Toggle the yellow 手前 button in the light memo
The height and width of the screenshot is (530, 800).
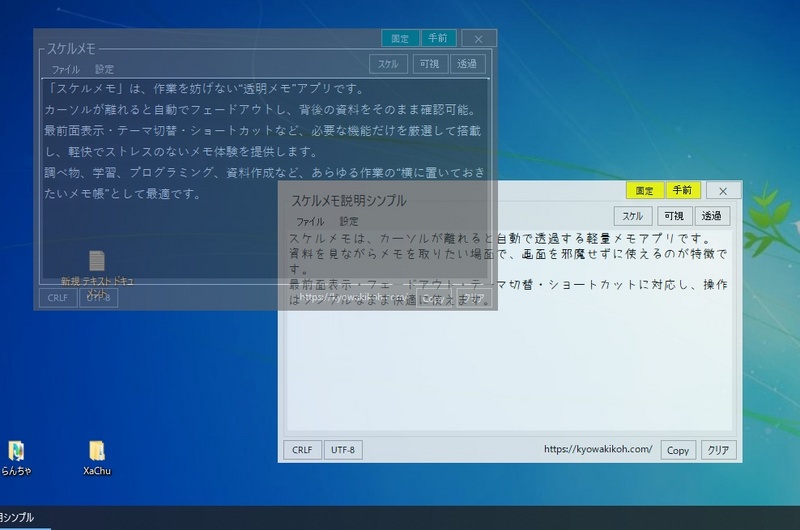click(x=681, y=190)
